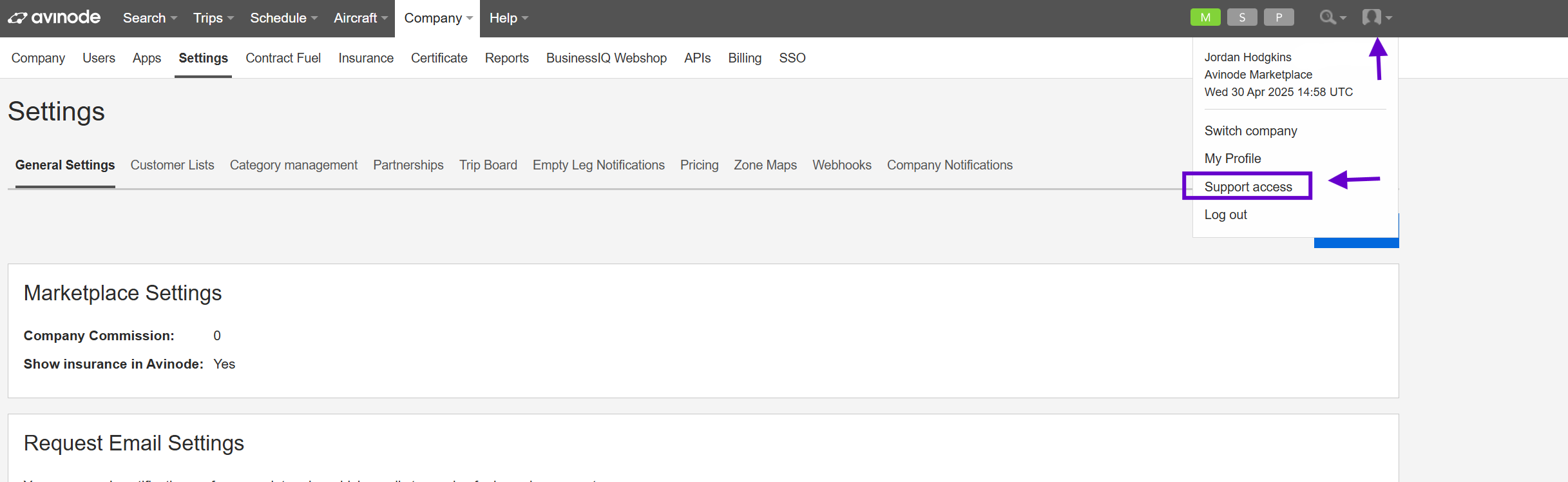Click Log out in user menu
The image size is (1568, 482).
[x=1226, y=215]
